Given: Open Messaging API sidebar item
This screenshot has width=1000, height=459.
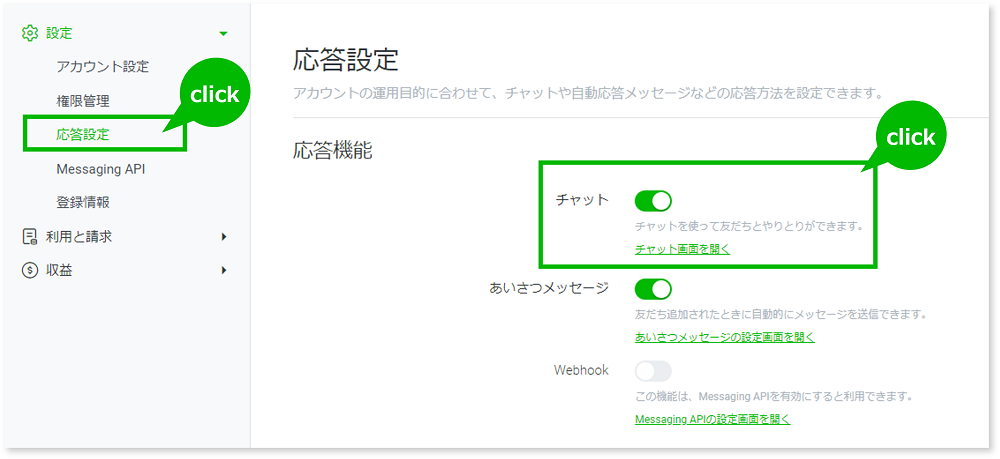Looking at the screenshot, I should pyautogui.click(x=100, y=169).
